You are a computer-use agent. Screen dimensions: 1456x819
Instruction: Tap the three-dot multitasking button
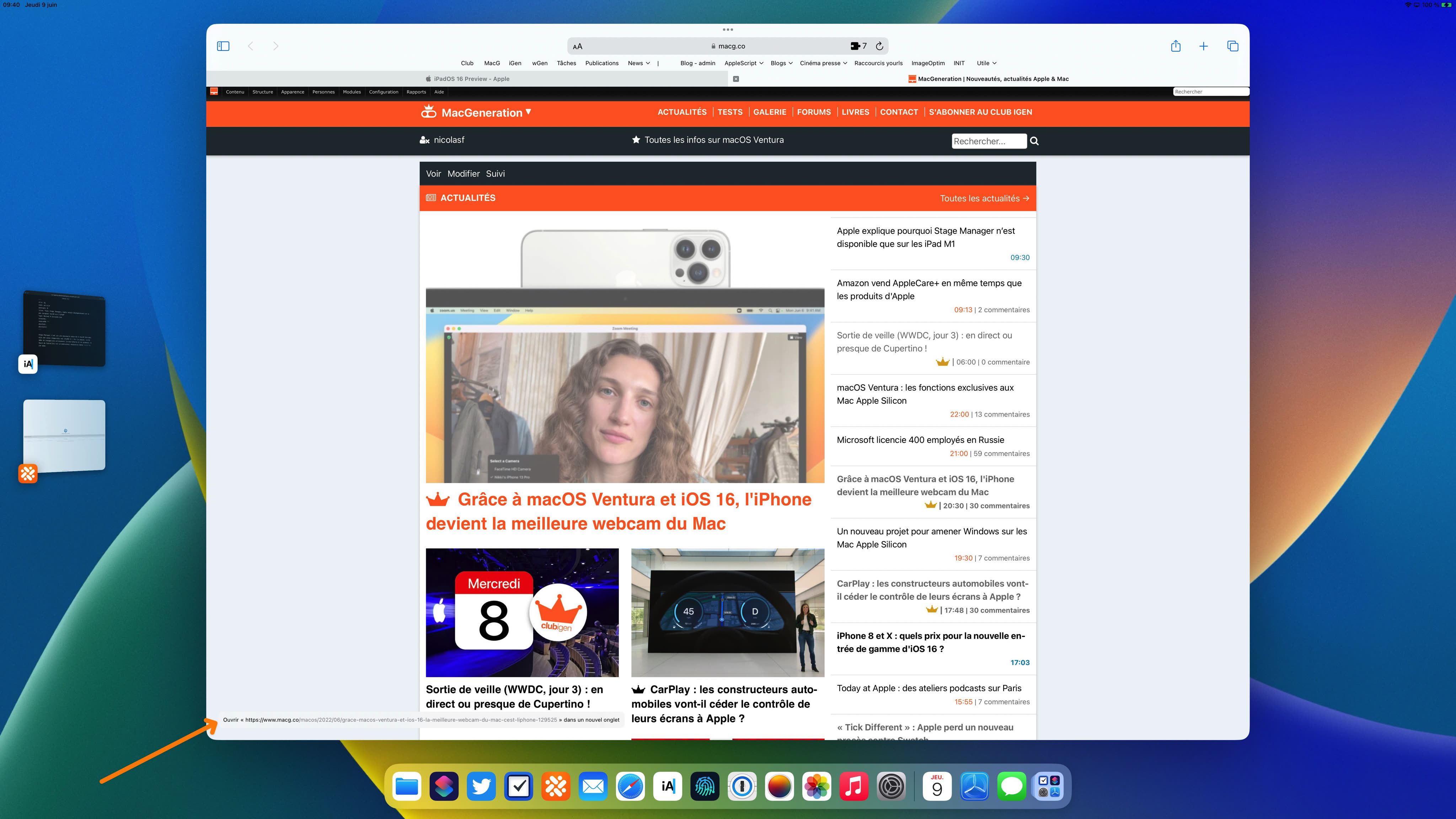click(728, 30)
